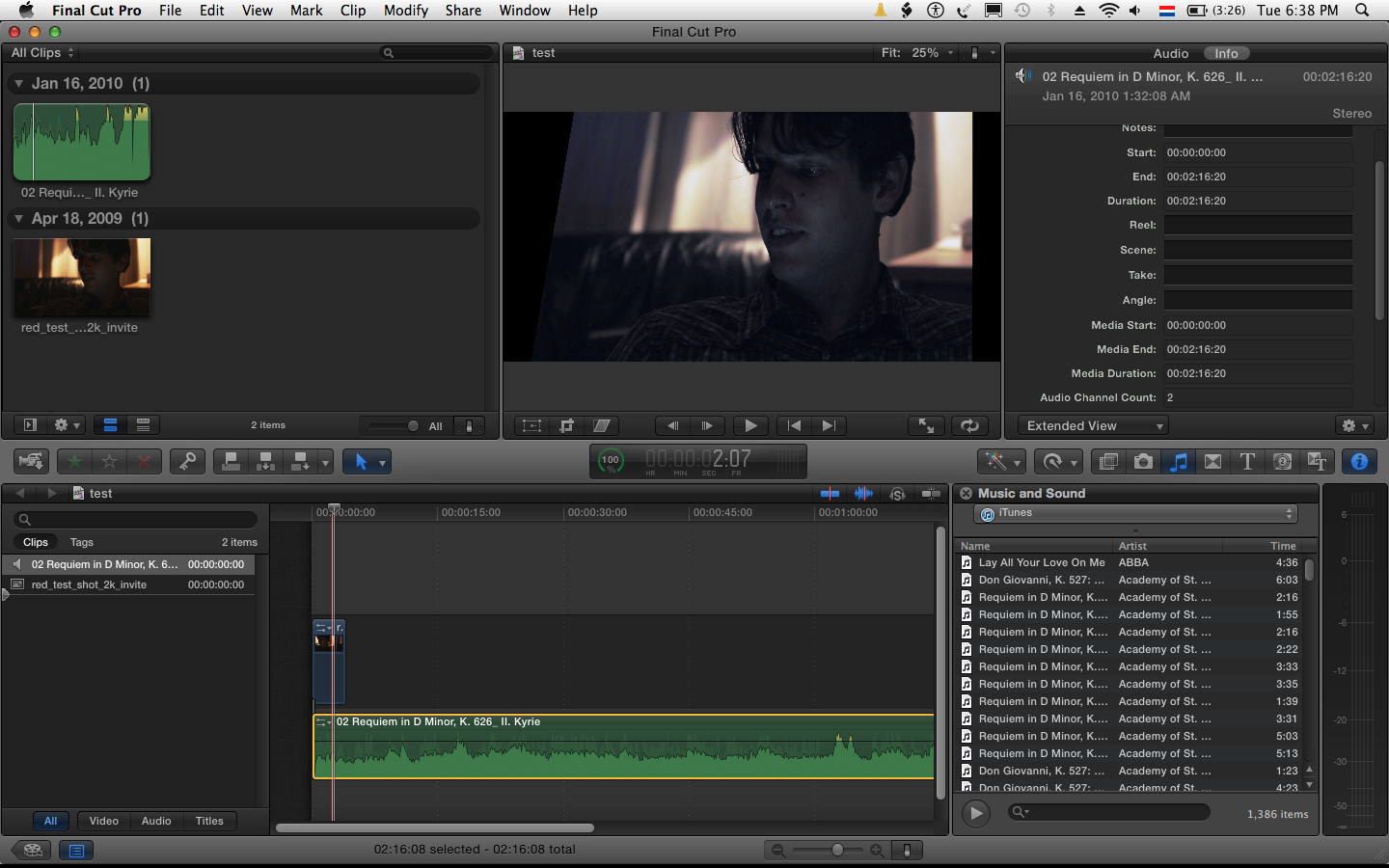The image size is (1389, 868).
Task: Adjust clip thumbnail duration slider
Action: point(414,425)
